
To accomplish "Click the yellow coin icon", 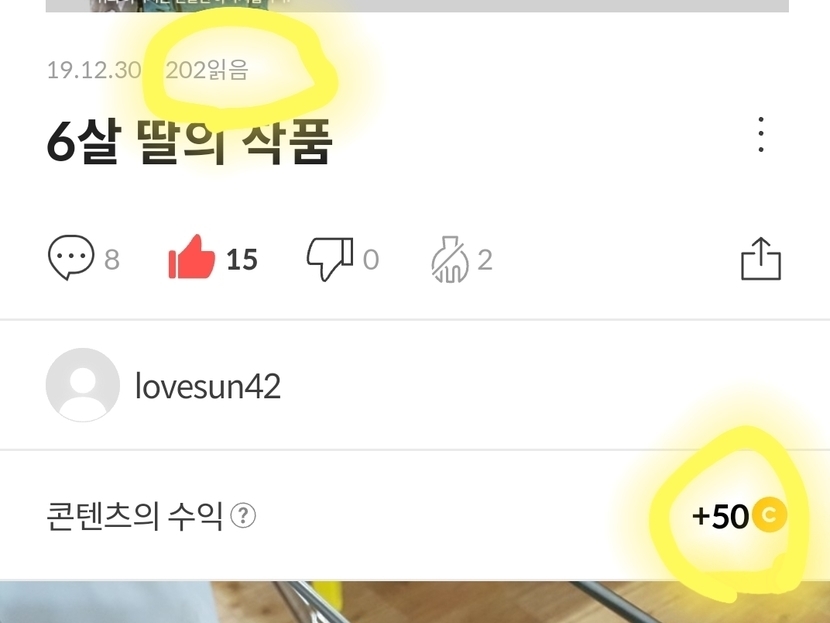I will point(770,515).
